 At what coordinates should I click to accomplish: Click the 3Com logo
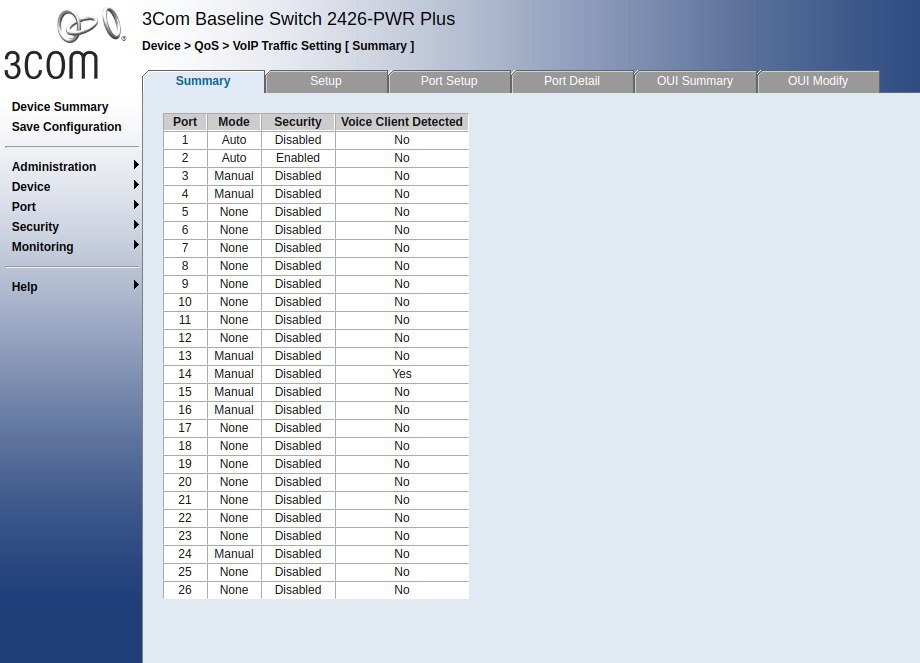pos(64,44)
